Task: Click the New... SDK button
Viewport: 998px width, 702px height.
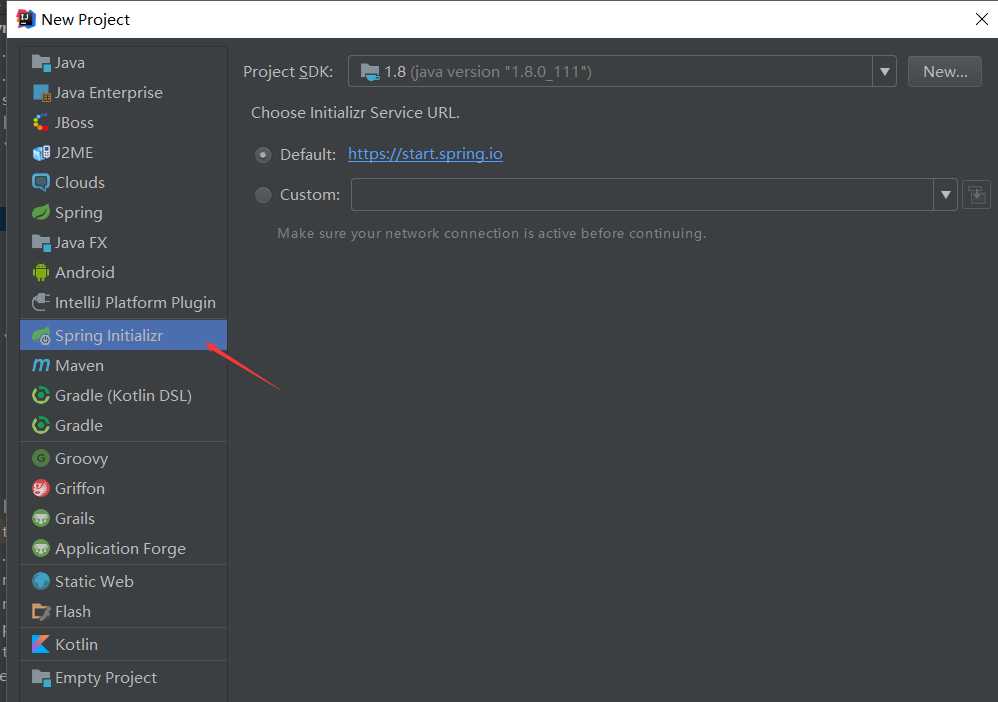Action: pos(945,71)
